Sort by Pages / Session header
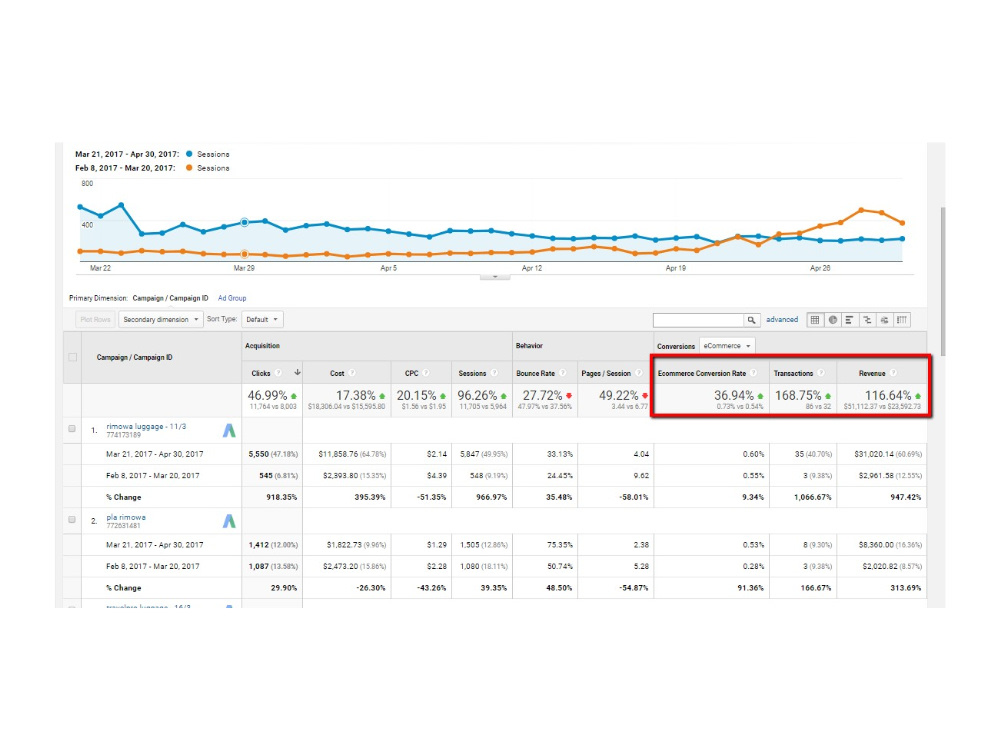Viewport: 1000px width, 750px height. 606,373
